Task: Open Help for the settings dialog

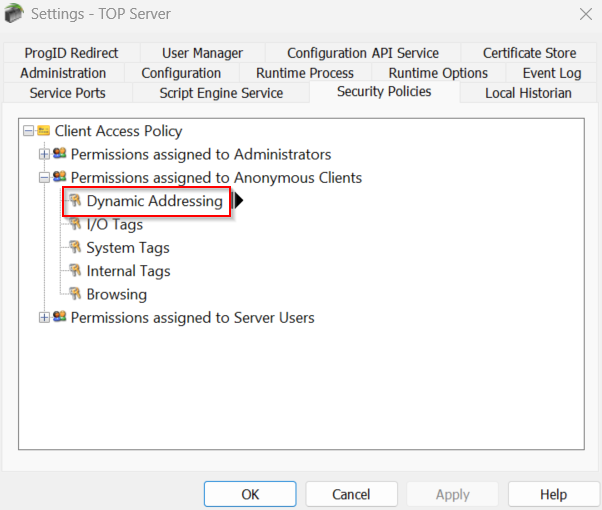Action: tap(554, 494)
